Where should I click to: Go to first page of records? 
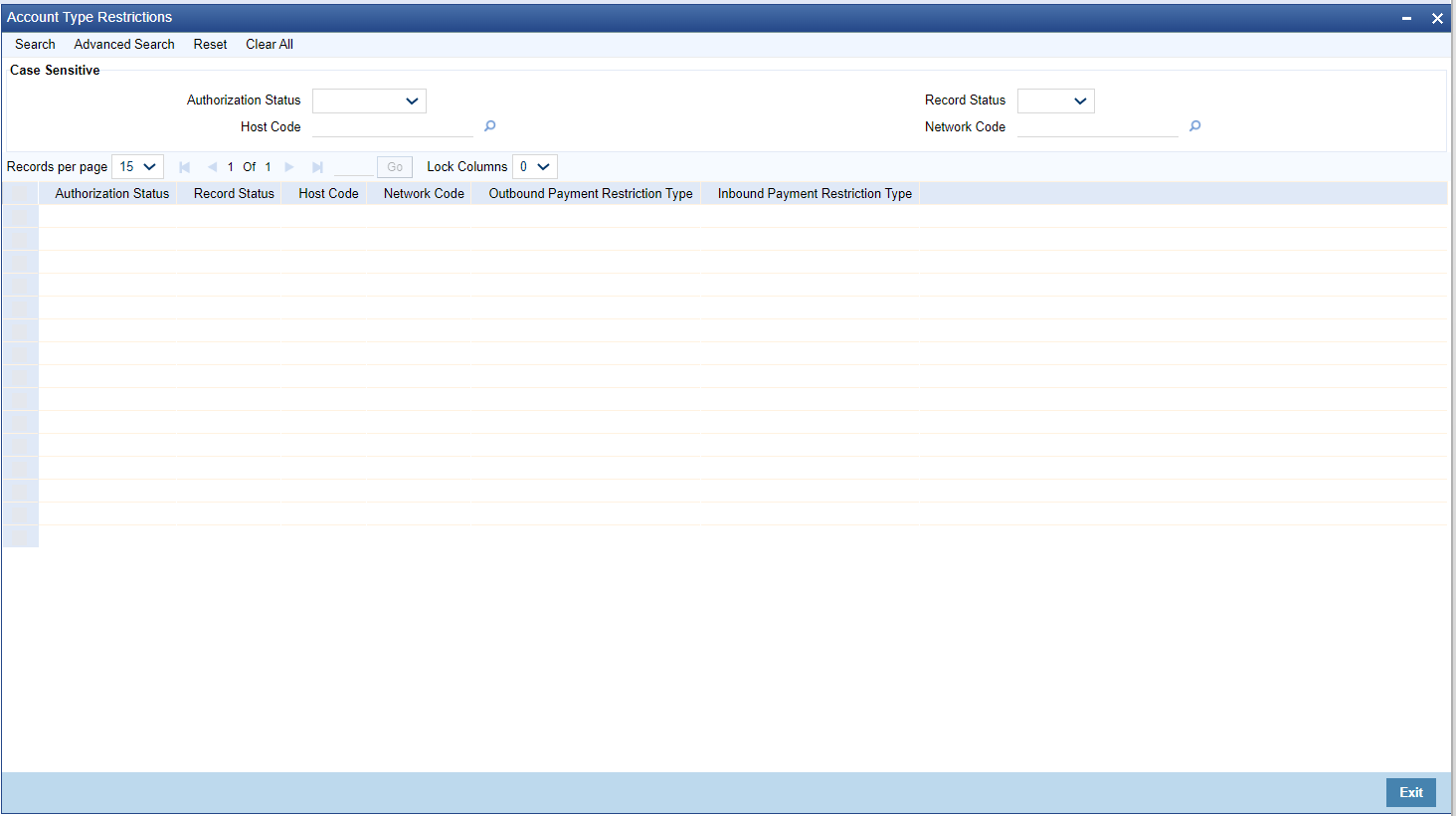pyautogui.click(x=184, y=167)
